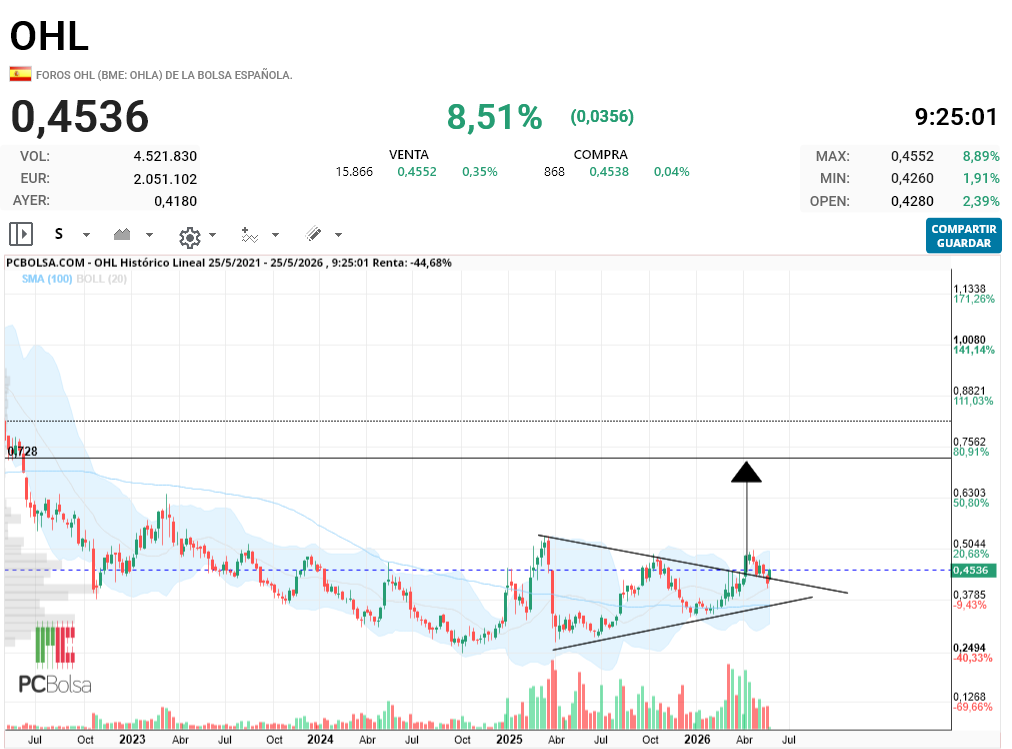Click the area chart type icon
1012x749 pixels.
click(x=122, y=234)
